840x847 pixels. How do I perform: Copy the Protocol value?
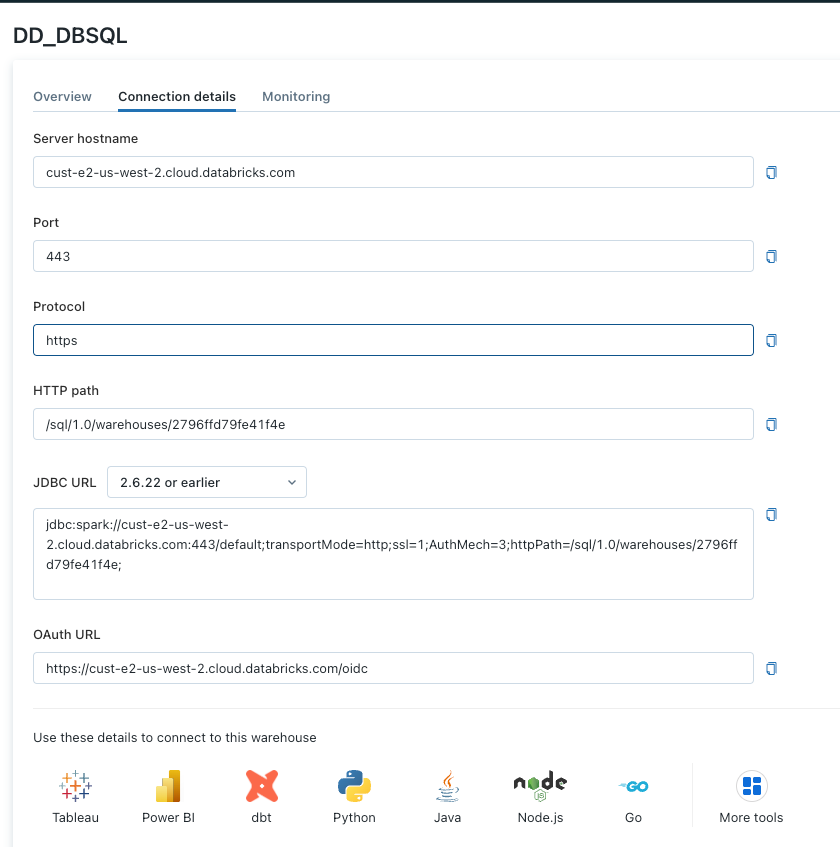(x=771, y=340)
